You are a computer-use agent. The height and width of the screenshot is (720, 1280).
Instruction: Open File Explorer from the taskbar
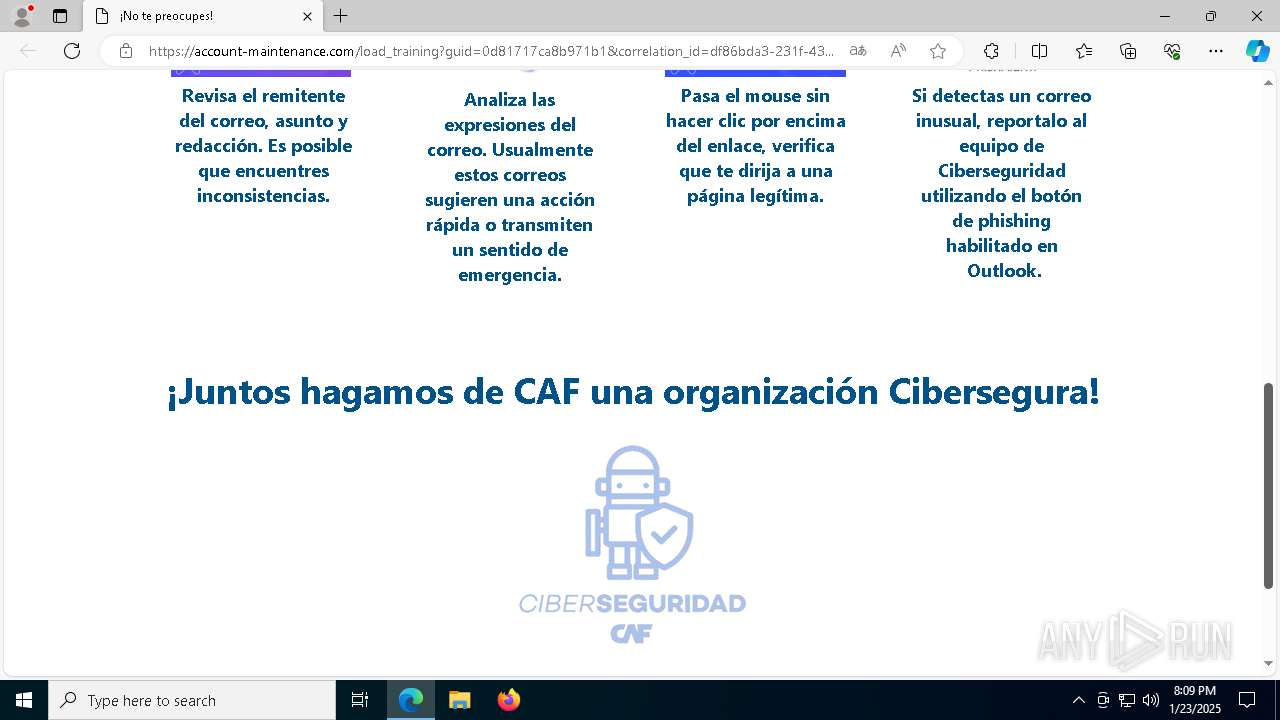coord(459,700)
